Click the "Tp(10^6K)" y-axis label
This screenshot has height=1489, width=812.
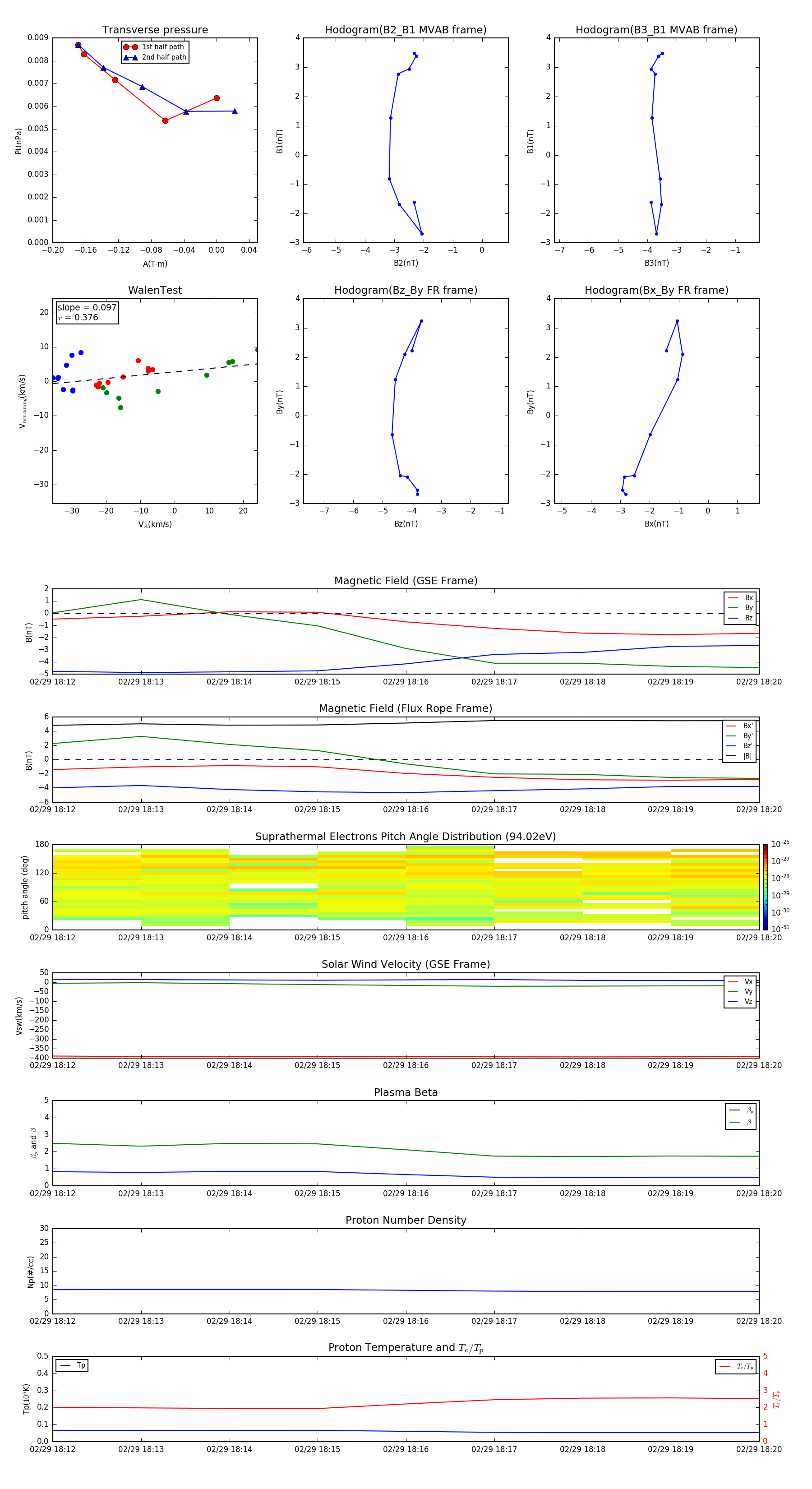(26, 1399)
